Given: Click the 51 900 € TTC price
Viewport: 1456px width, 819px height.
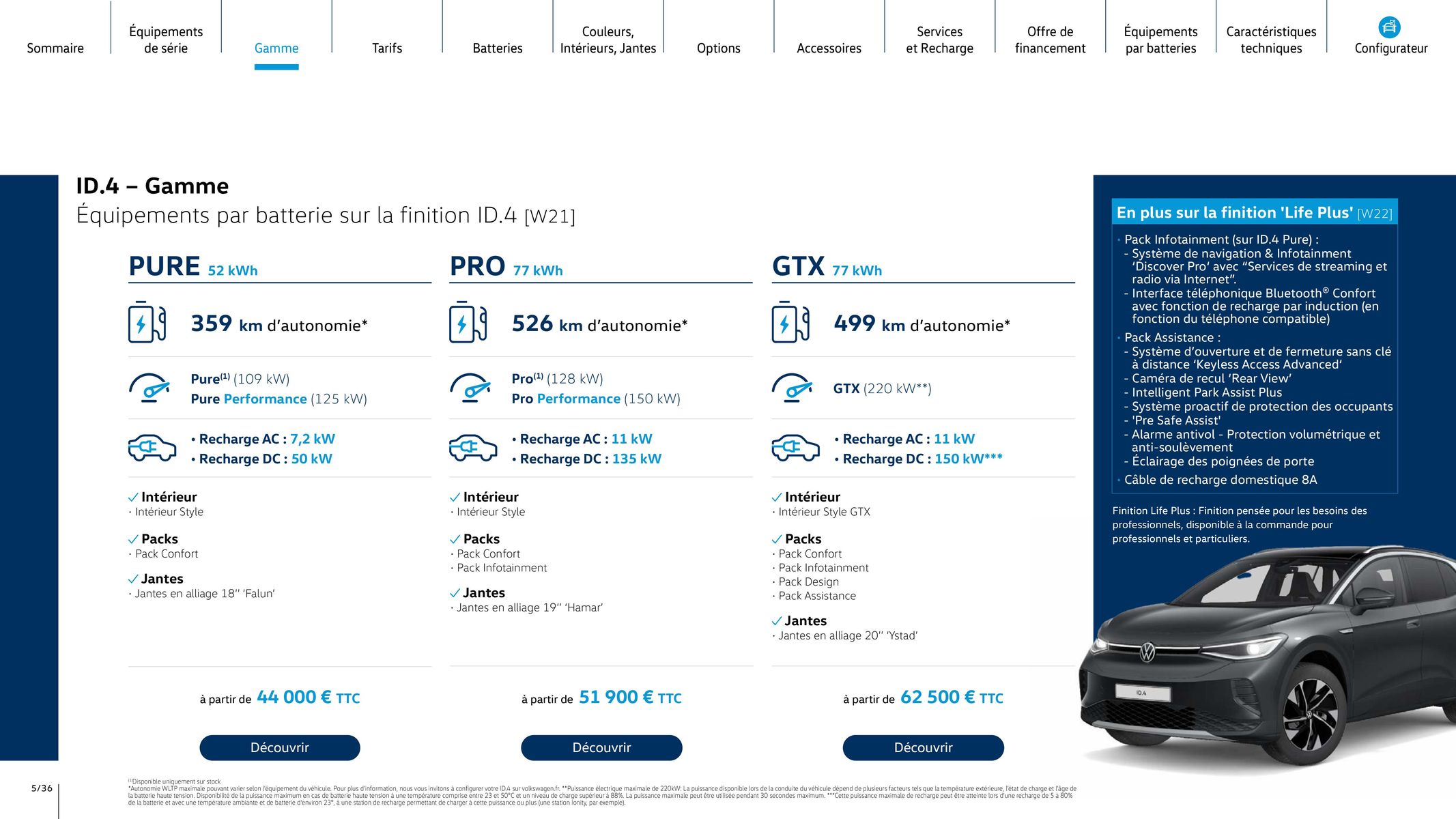Looking at the screenshot, I should pos(630,698).
